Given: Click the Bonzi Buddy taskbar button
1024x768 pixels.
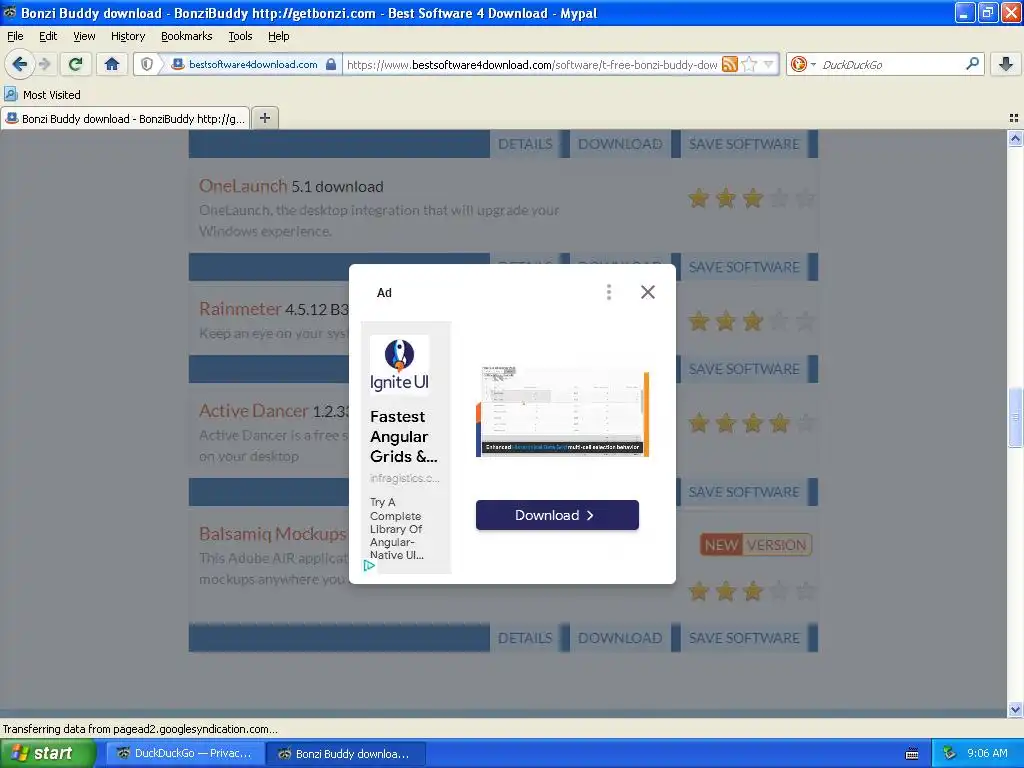Looking at the screenshot, I should [x=346, y=754].
